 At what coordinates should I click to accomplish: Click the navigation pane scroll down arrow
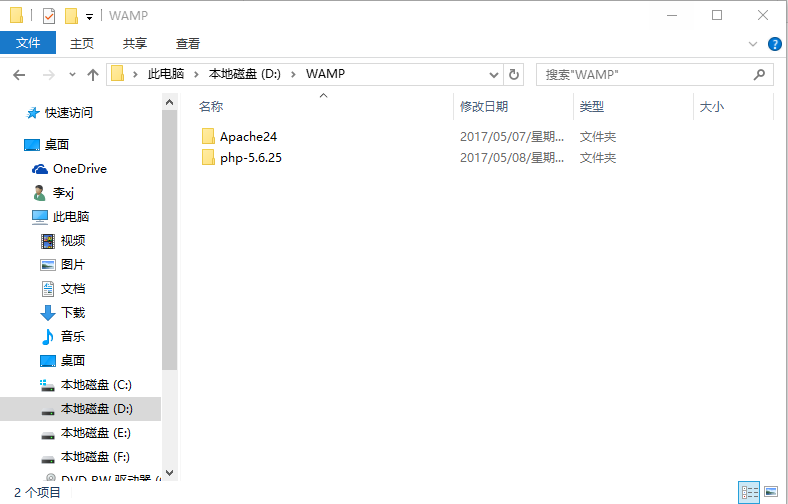point(170,473)
